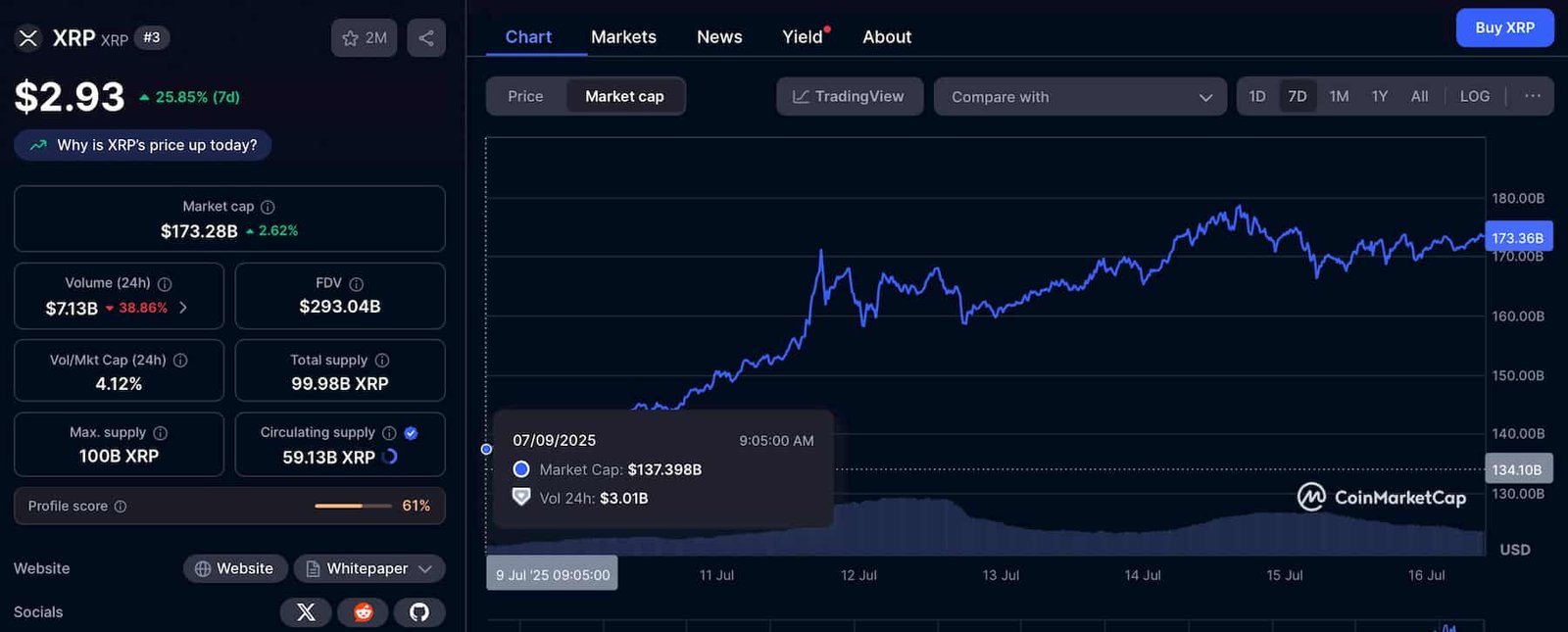Click the verified badge next to Circulating supply
This screenshot has width=1568, height=632.
pos(411,432)
